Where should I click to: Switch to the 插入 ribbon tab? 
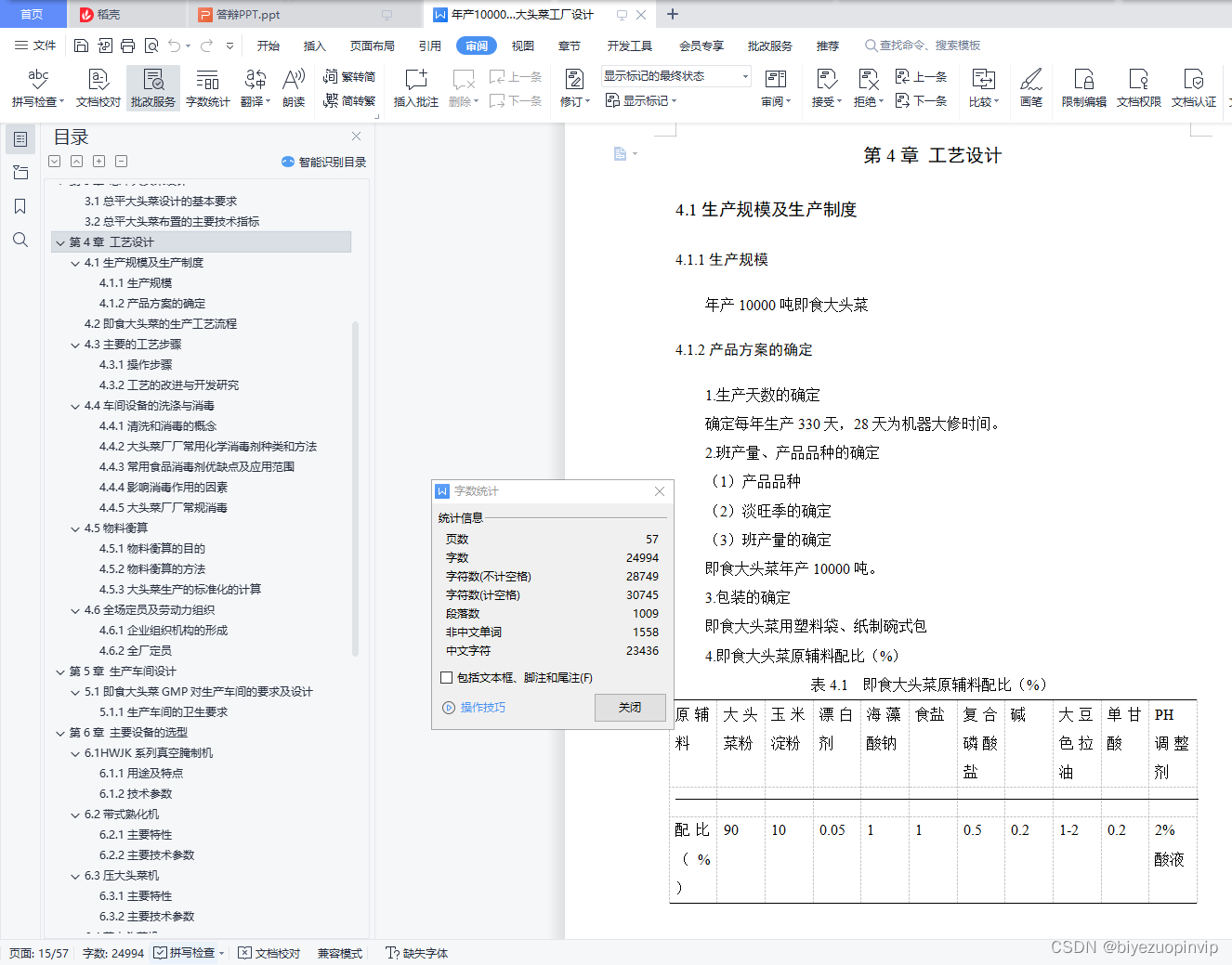pyautogui.click(x=315, y=46)
